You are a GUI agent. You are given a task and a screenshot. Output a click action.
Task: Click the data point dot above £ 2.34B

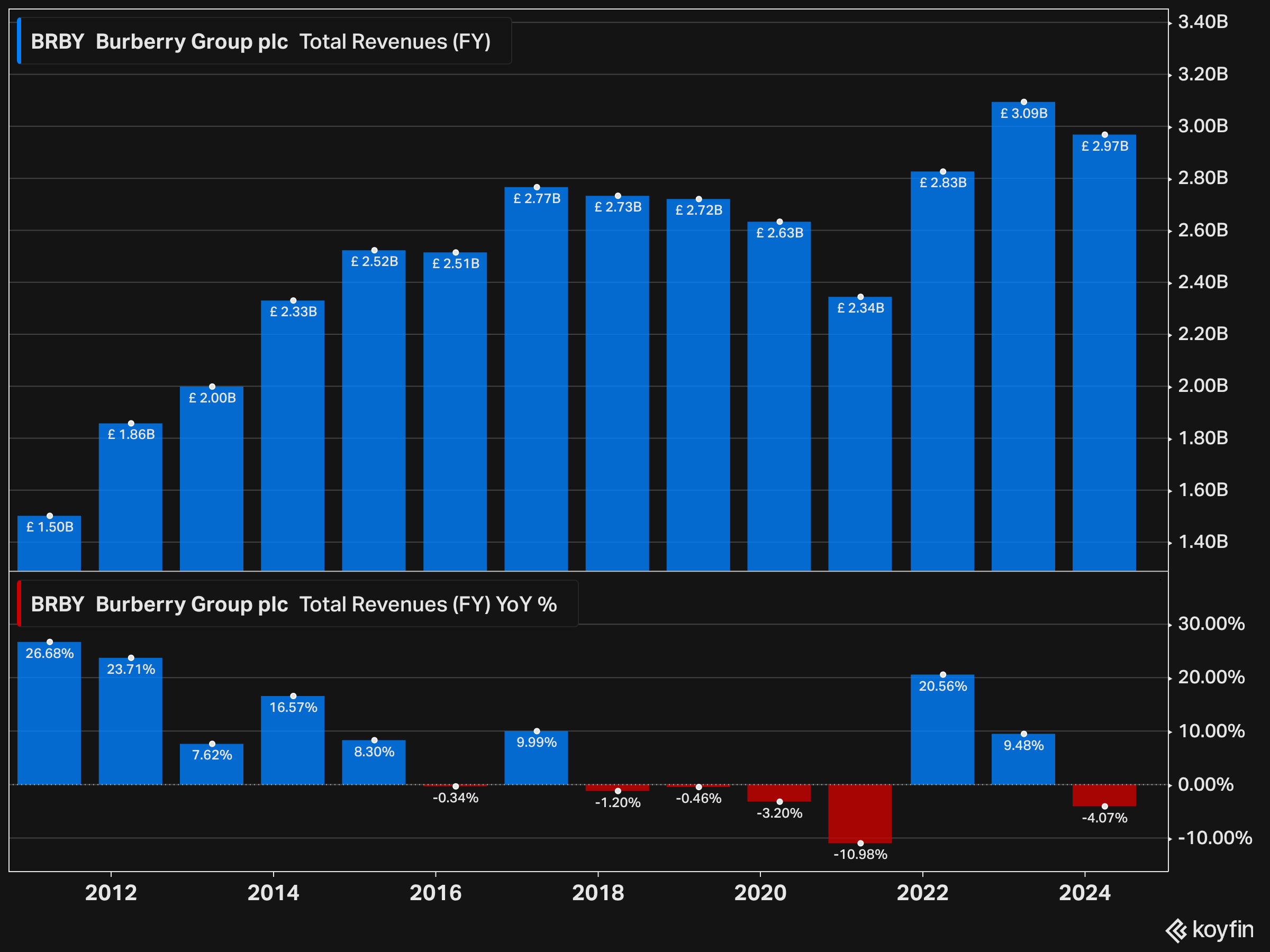coord(860,297)
